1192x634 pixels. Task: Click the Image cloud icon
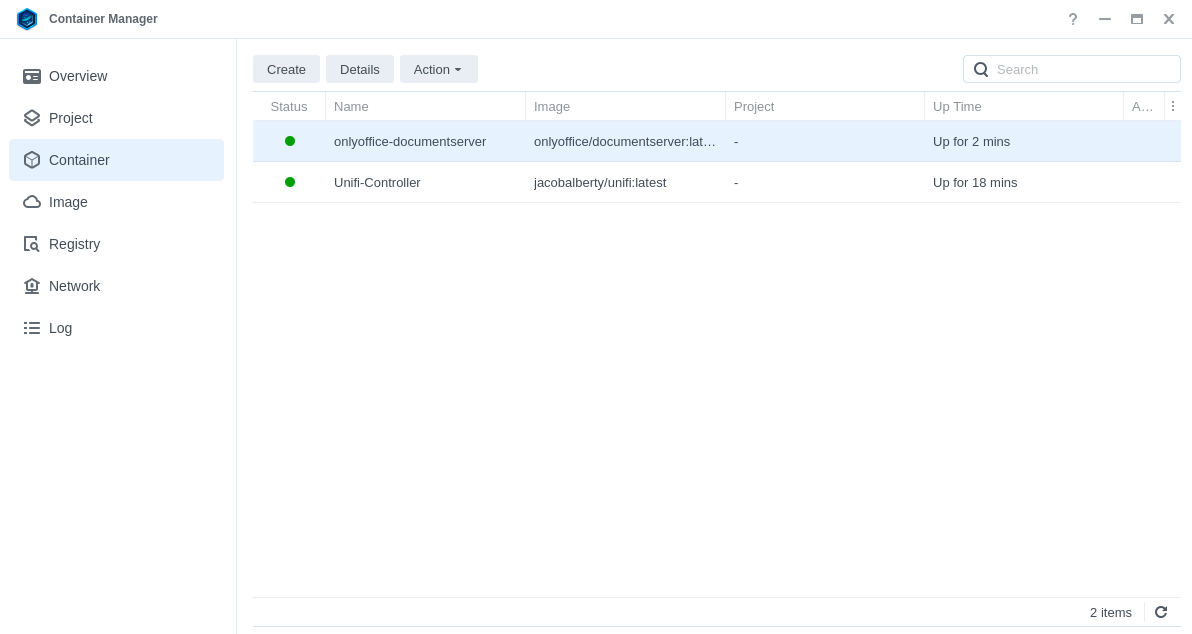coord(32,202)
